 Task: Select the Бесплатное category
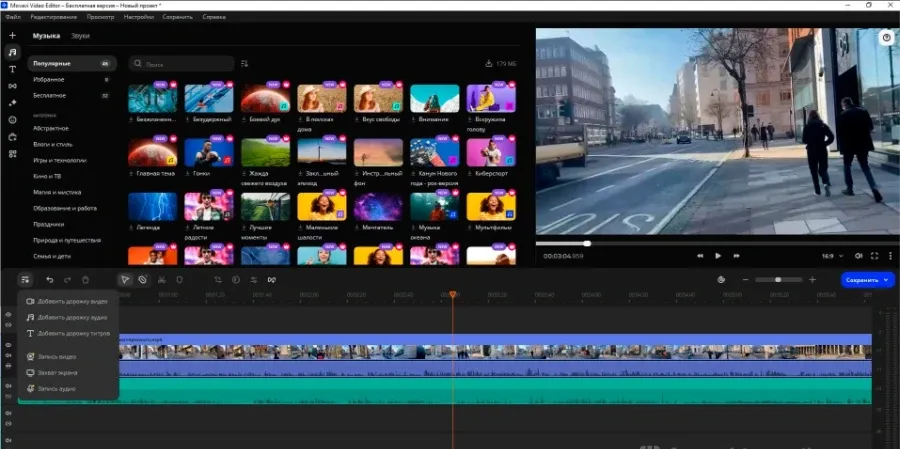(x=72, y=96)
